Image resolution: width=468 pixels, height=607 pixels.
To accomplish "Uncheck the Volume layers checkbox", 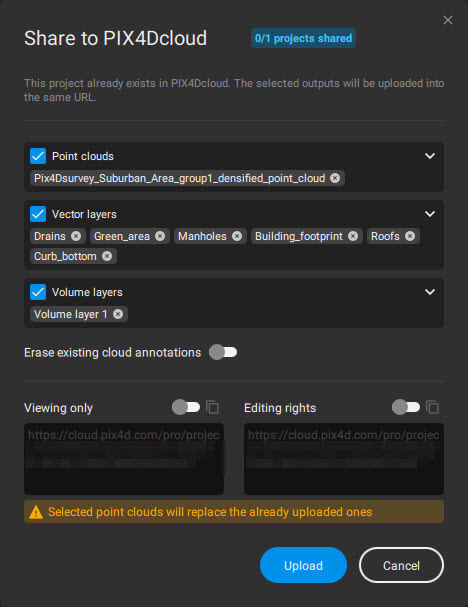I will 38,292.
